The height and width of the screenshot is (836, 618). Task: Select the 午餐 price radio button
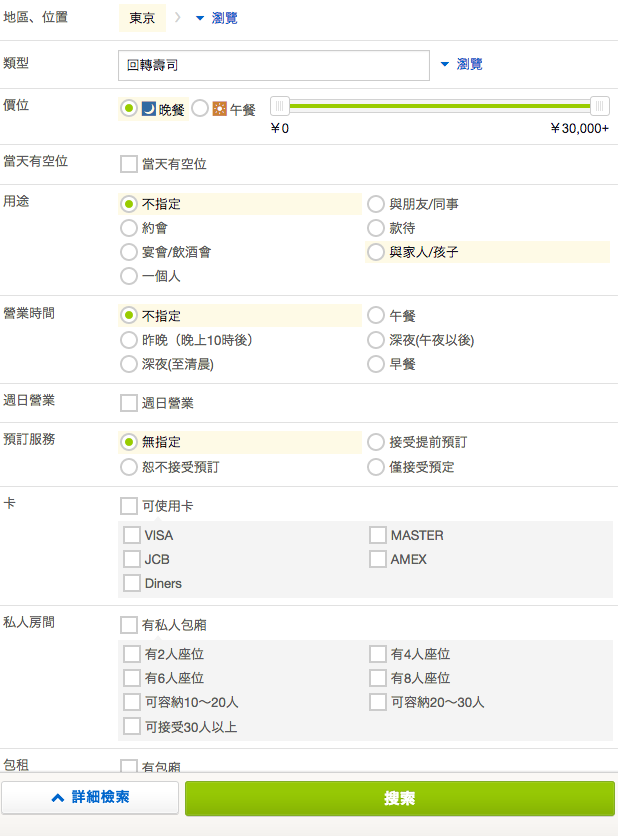tap(200, 108)
